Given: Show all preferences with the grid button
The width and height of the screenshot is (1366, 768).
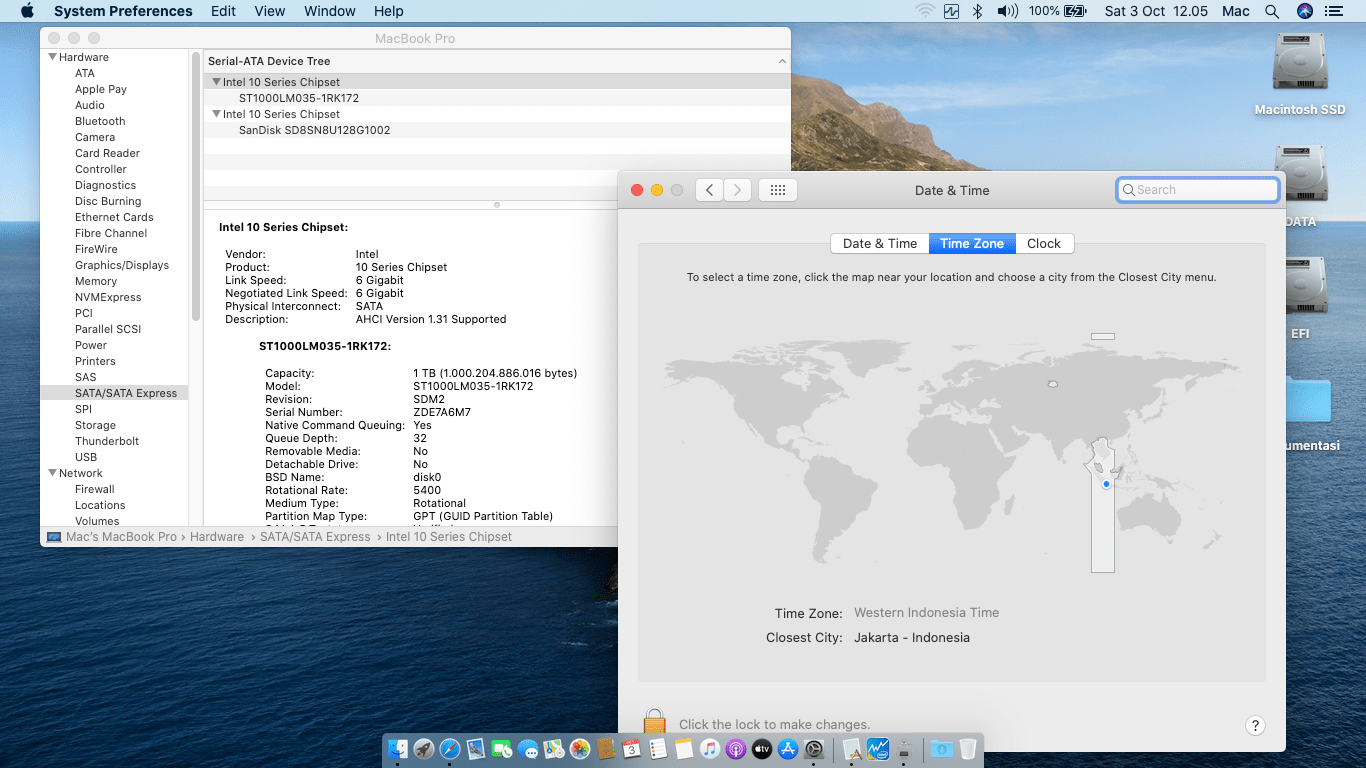Looking at the screenshot, I should click(778, 190).
